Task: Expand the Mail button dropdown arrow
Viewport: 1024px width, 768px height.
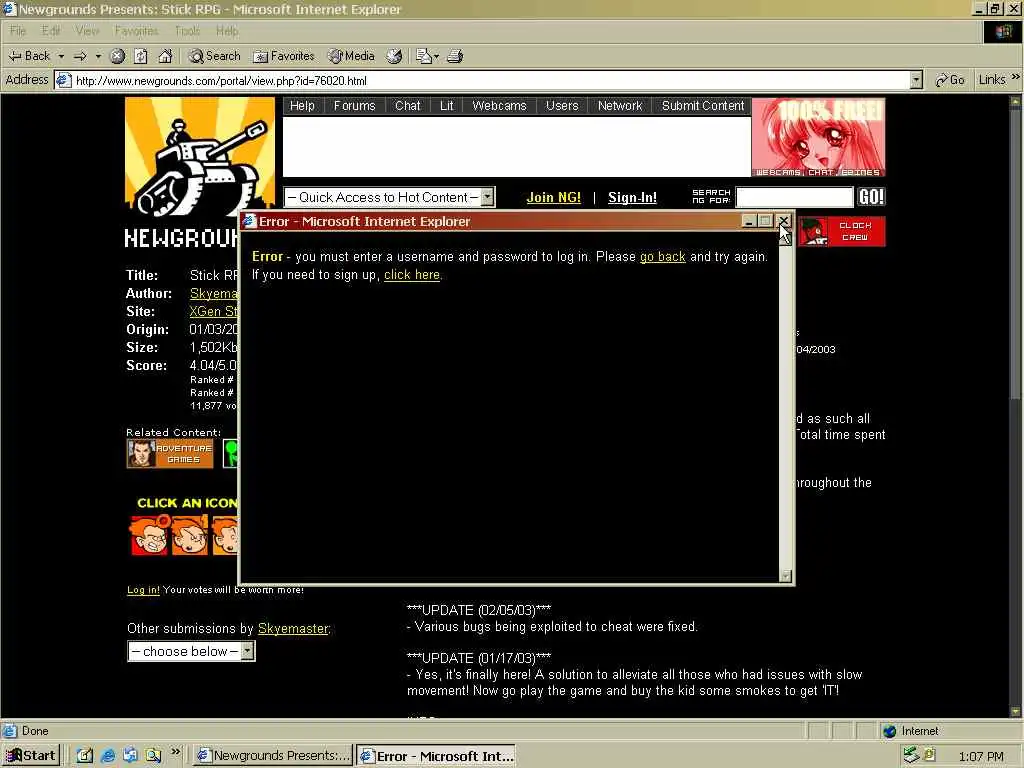Action: (x=436, y=56)
